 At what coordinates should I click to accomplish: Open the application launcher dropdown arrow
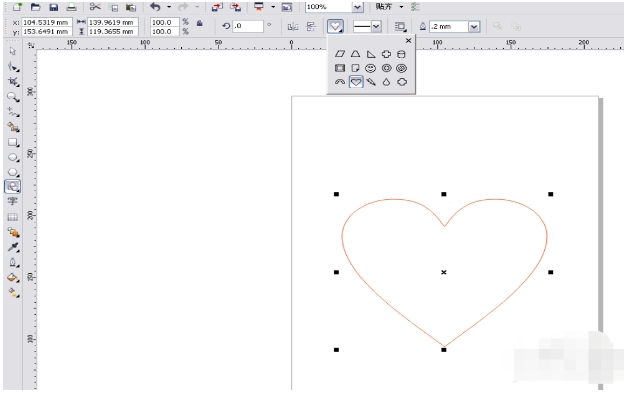[273, 7]
